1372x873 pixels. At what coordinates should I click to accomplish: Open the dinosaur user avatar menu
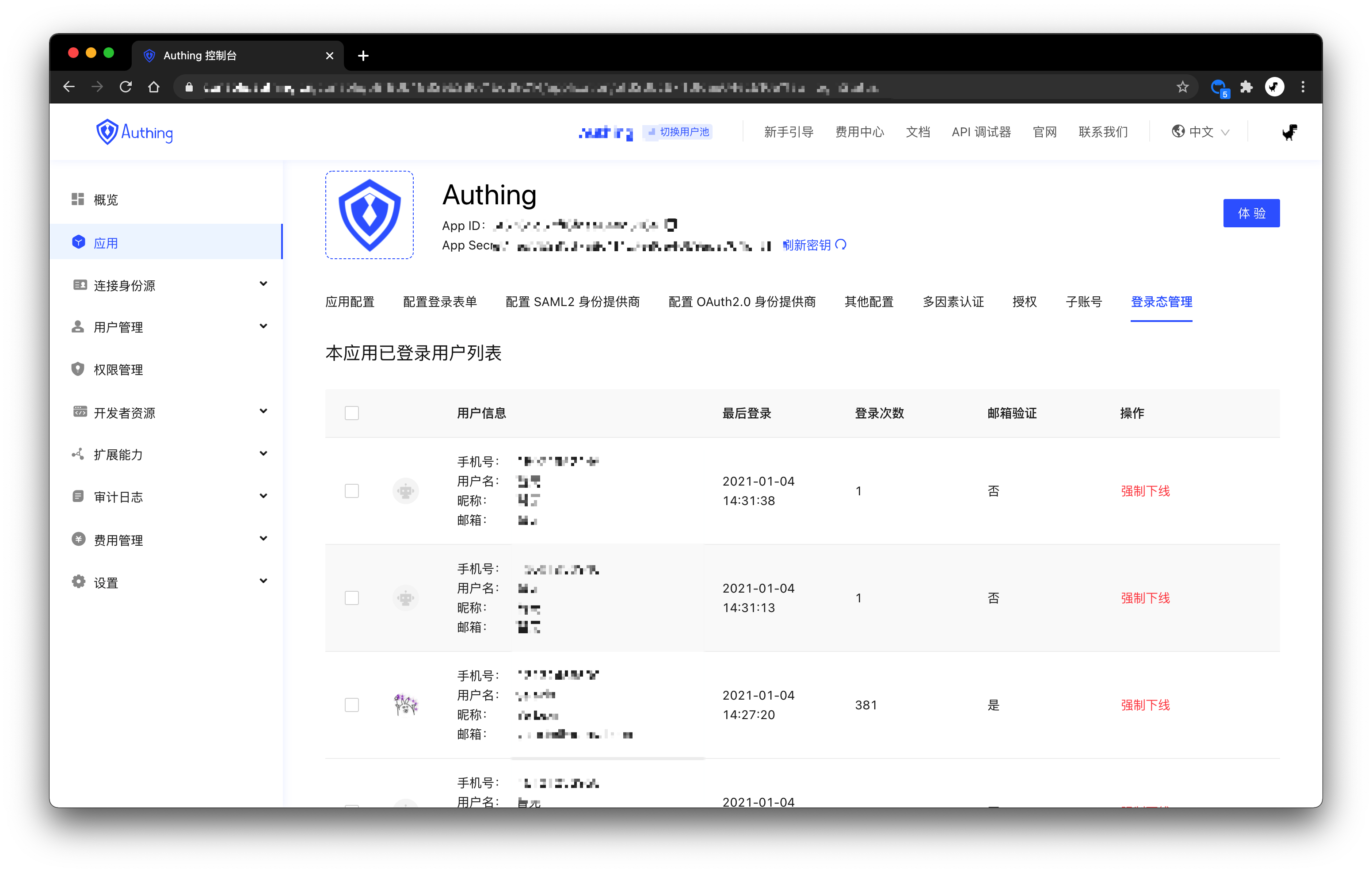pos(1289,132)
